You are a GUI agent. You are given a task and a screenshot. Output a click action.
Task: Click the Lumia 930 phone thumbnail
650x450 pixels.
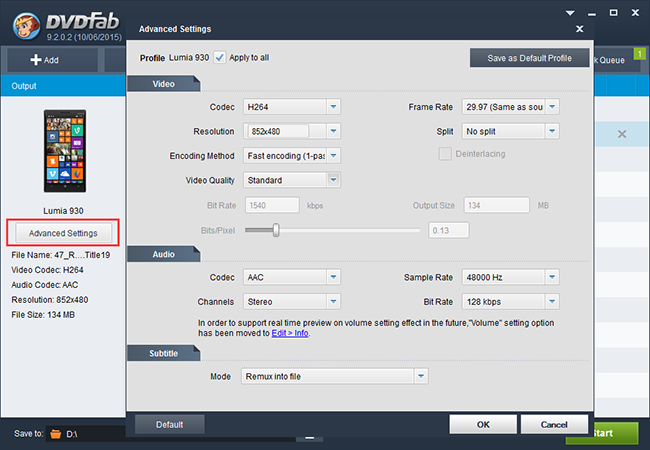pyautogui.click(x=65, y=151)
